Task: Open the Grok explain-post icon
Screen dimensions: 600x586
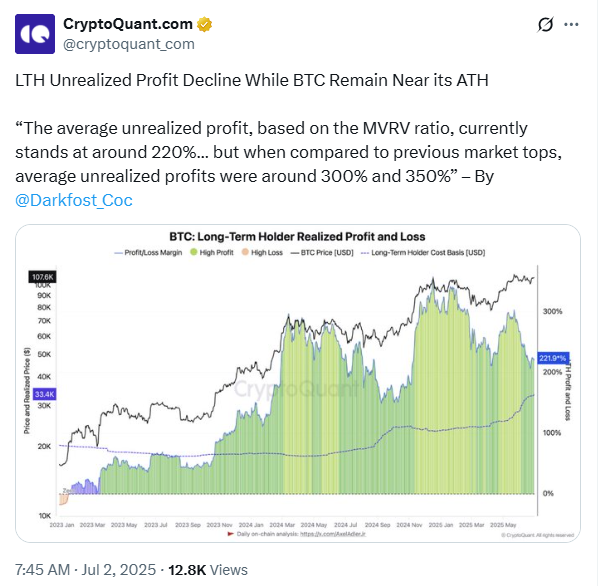Action: (546, 24)
